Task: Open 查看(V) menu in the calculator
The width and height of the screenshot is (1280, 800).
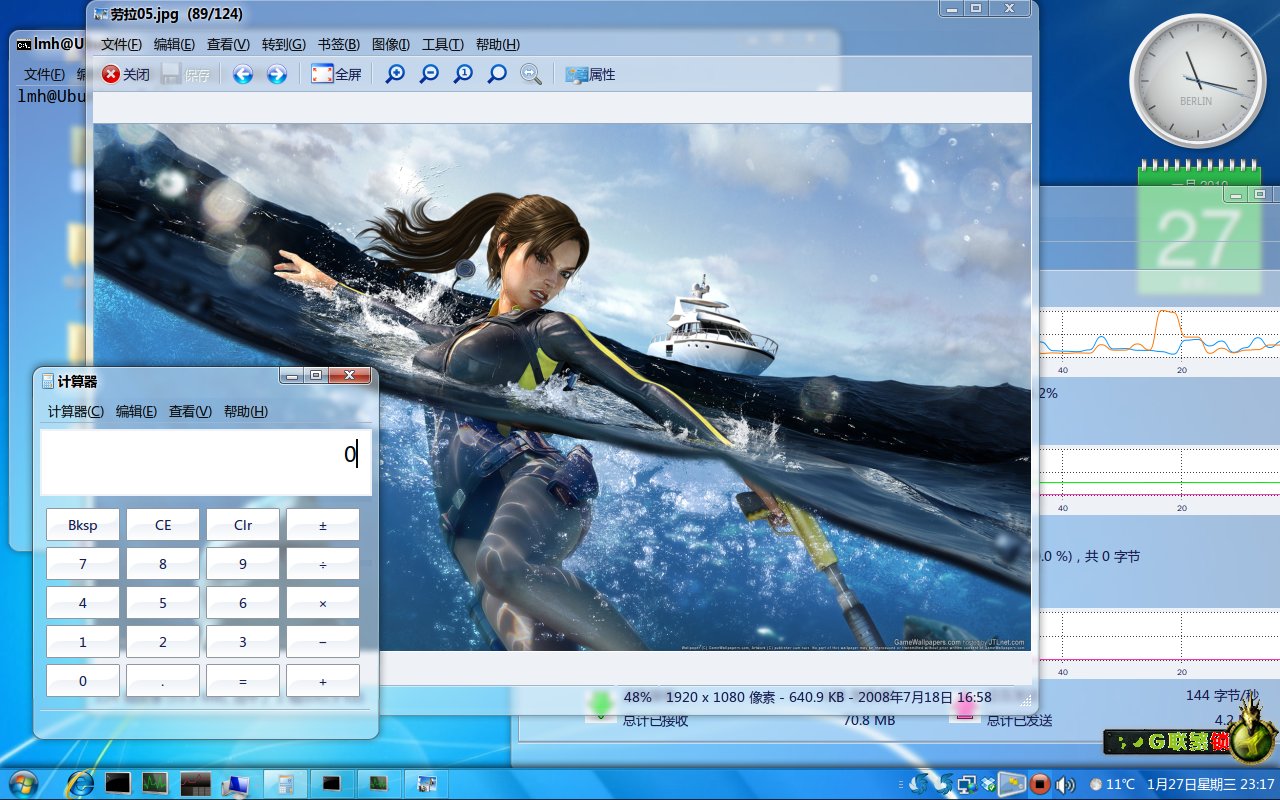Action: click(x=190, y=411)
